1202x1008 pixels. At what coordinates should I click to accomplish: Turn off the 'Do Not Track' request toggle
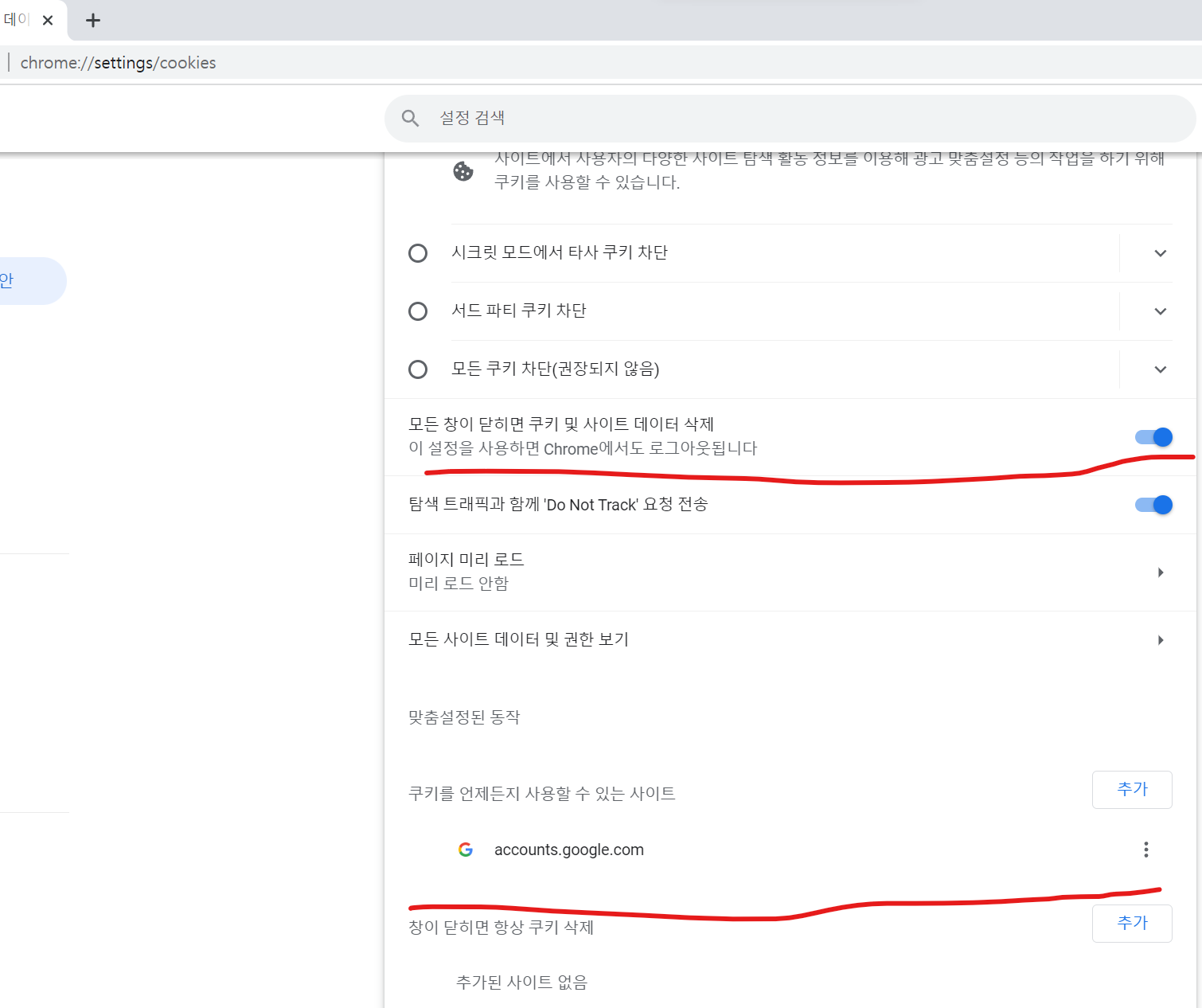(1153, 504)
